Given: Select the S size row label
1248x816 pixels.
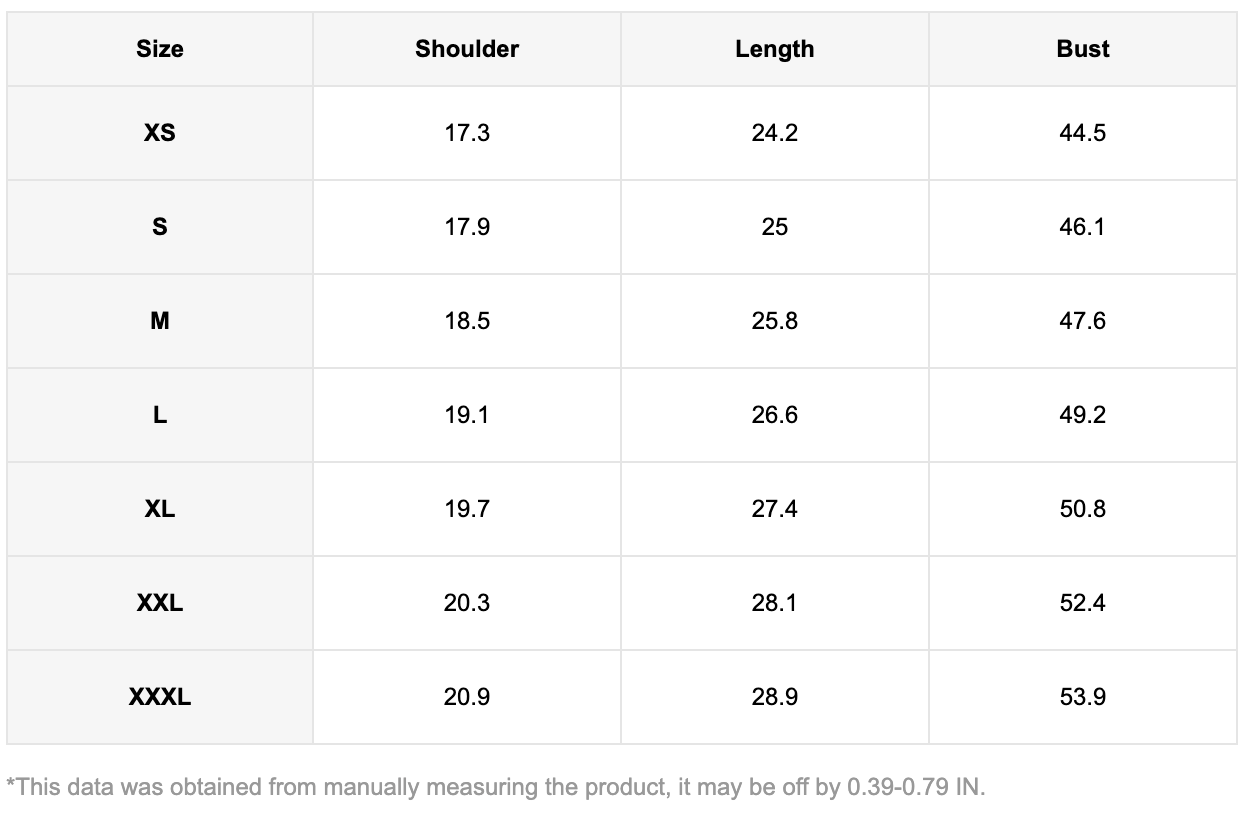Looking at the screenshot, I should pos(160,227).
